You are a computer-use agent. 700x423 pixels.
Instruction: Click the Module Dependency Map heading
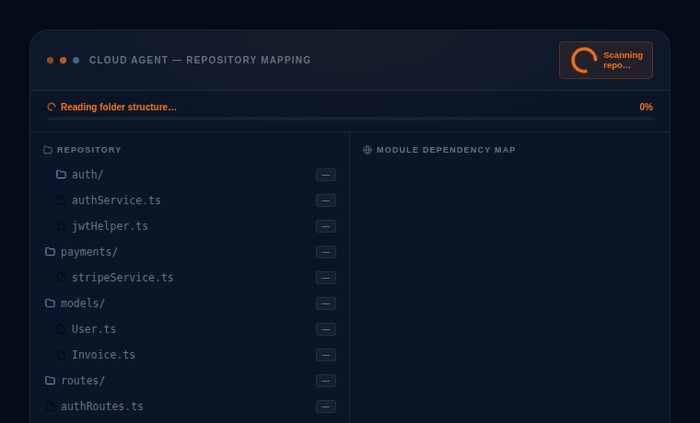click(x=446, y=150)
